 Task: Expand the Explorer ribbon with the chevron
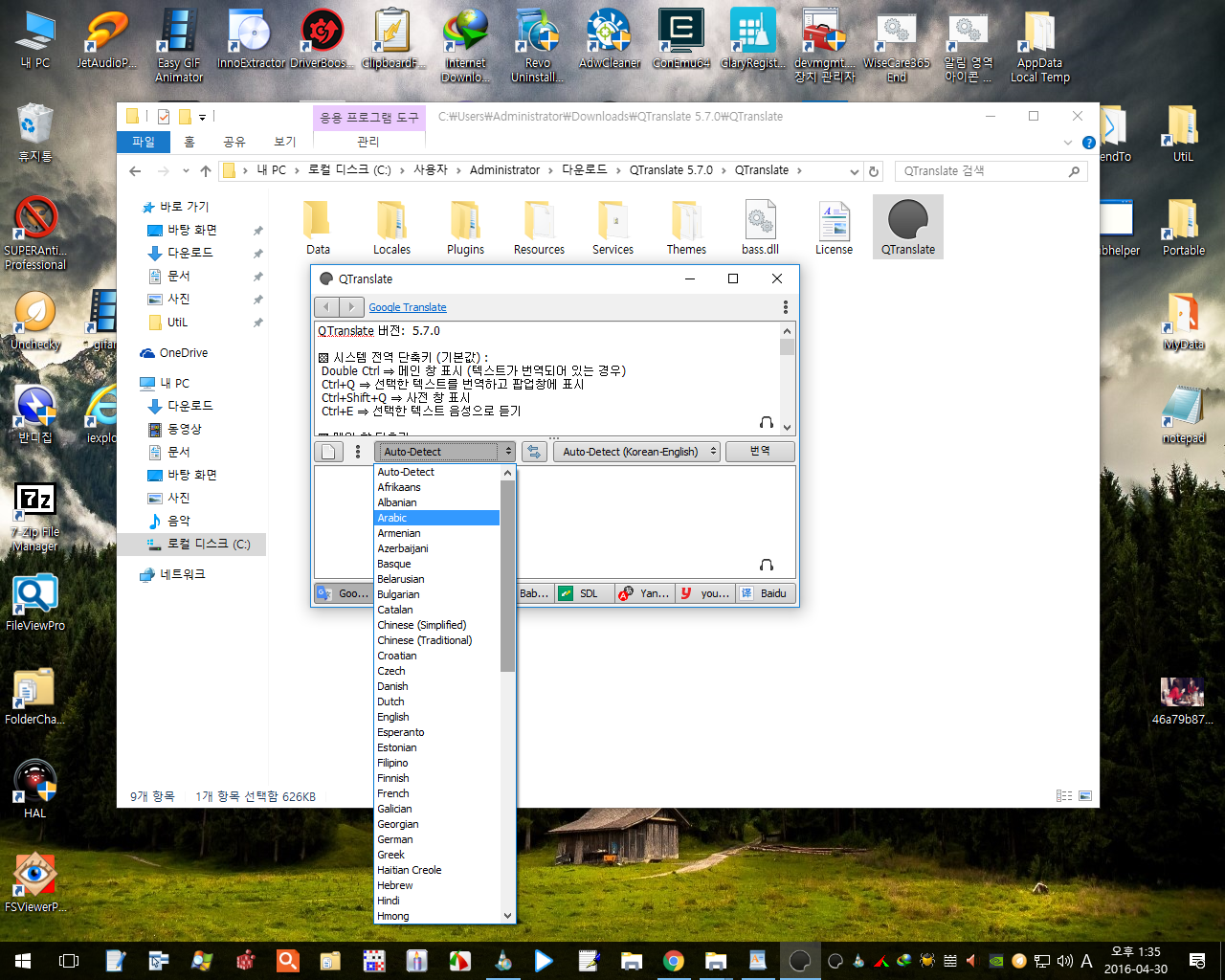[1068, 143]
